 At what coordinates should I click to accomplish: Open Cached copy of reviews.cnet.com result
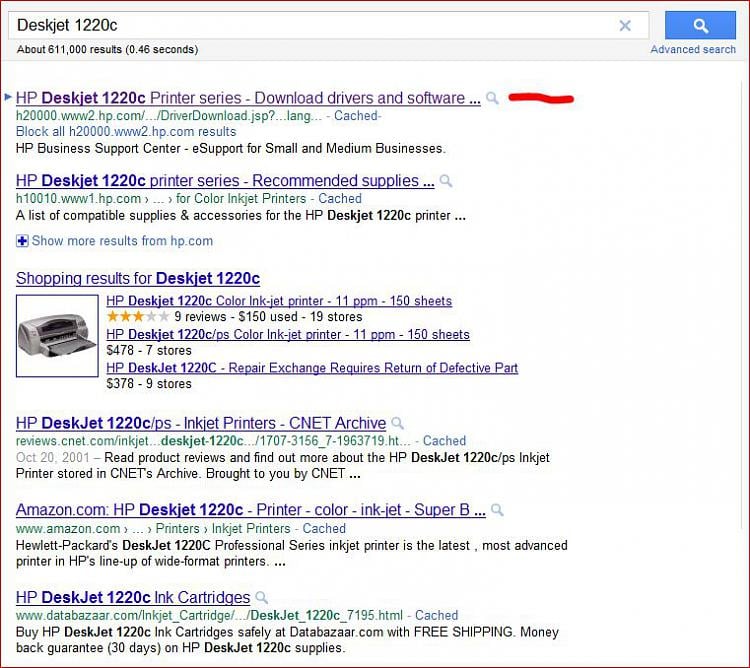click(444, 440)
